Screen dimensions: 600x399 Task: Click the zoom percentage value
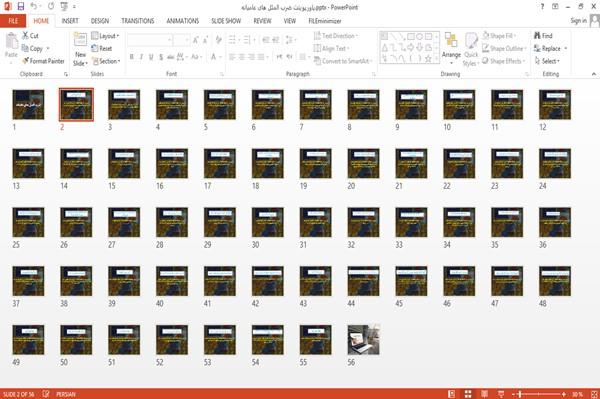pos(577,394)
